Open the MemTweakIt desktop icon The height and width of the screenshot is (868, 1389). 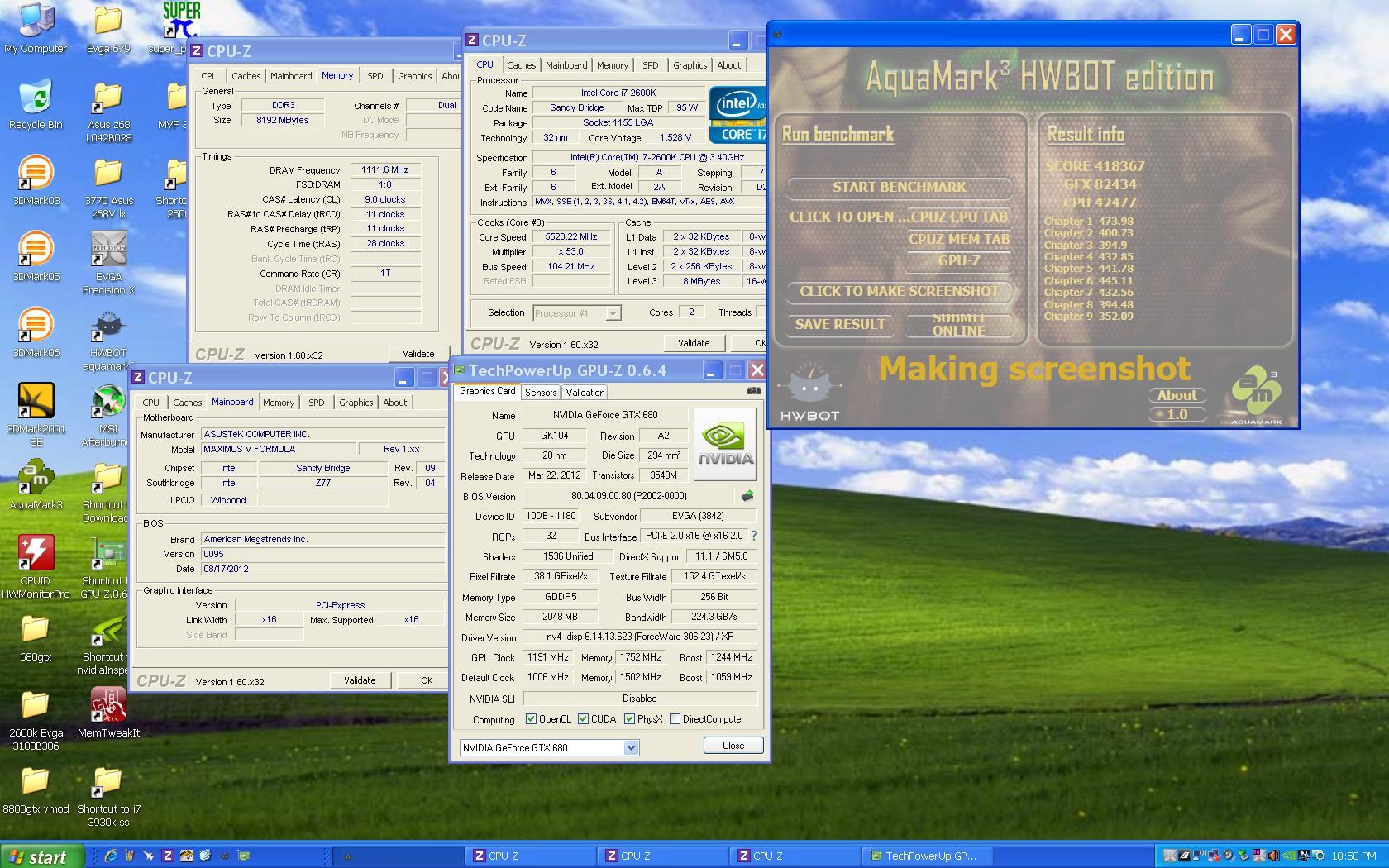[108, 713]
